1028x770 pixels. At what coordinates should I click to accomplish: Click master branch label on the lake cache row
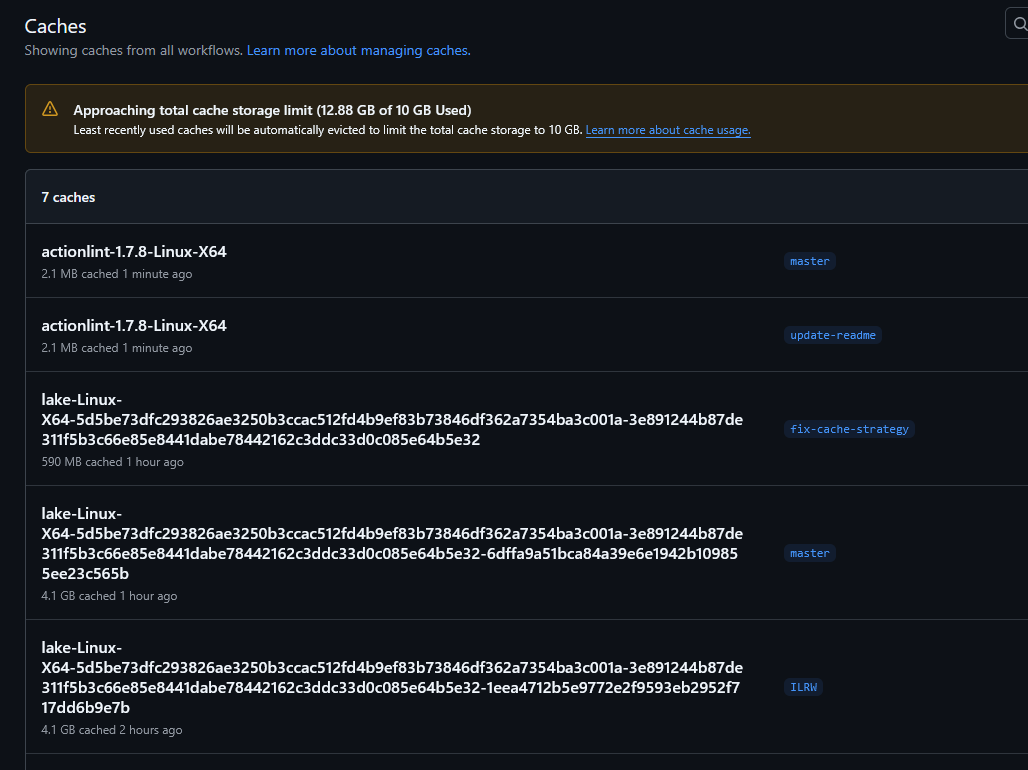tap(809, 553)
